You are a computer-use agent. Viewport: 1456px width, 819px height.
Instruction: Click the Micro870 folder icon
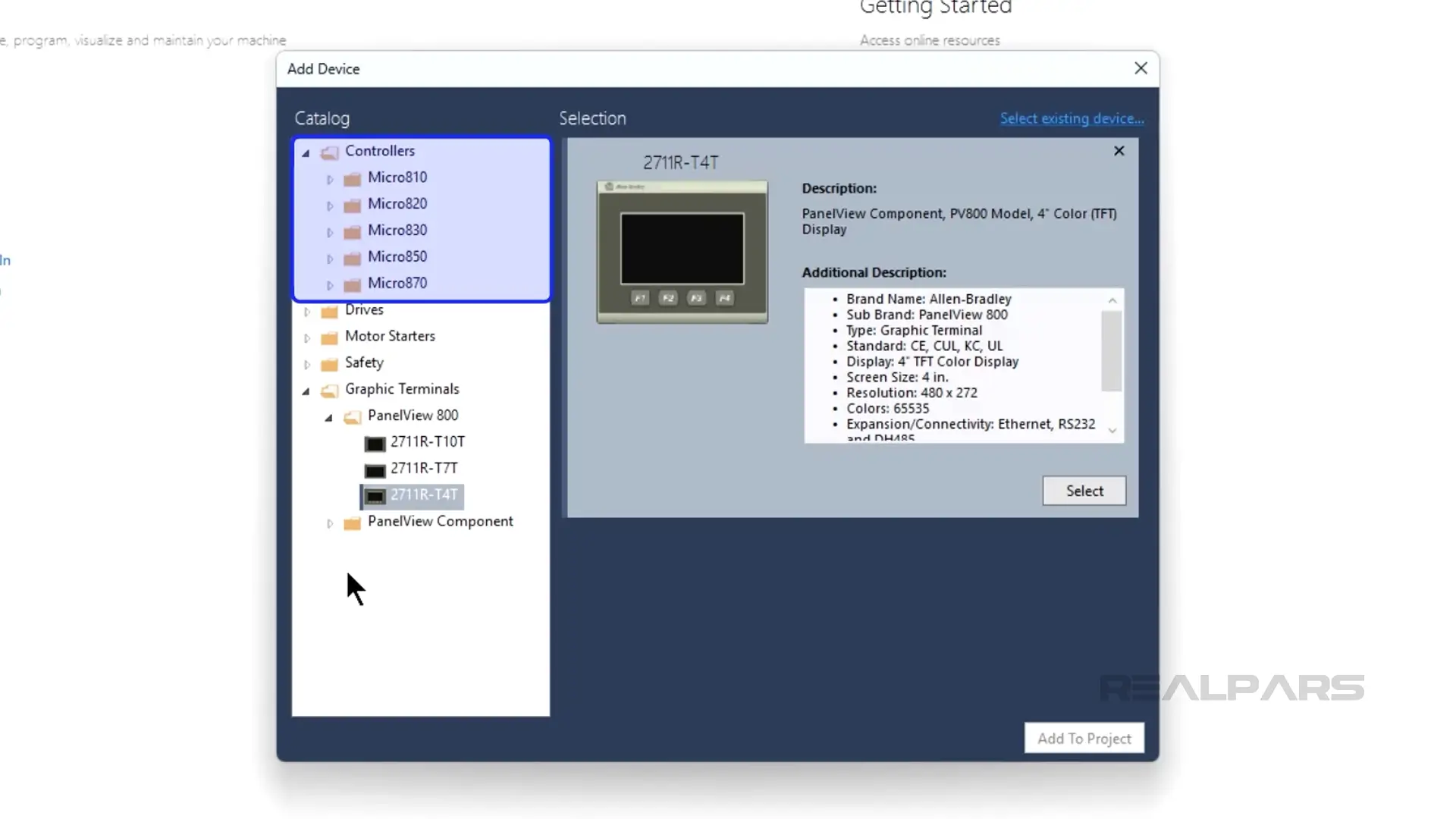coord(352,285)
